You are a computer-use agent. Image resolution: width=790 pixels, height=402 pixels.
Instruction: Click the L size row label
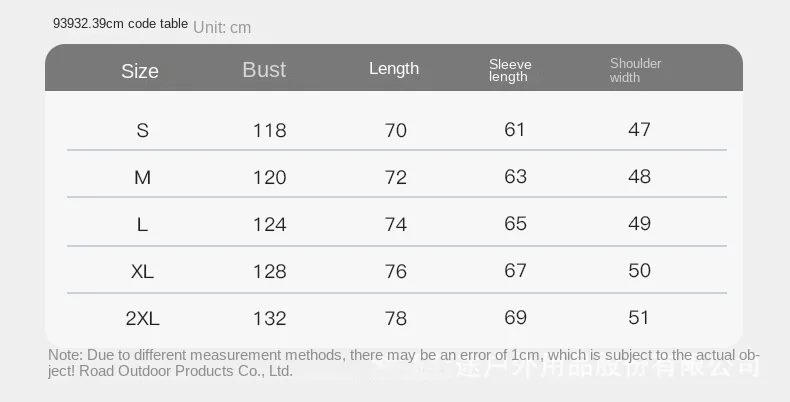tap(142, 224)
